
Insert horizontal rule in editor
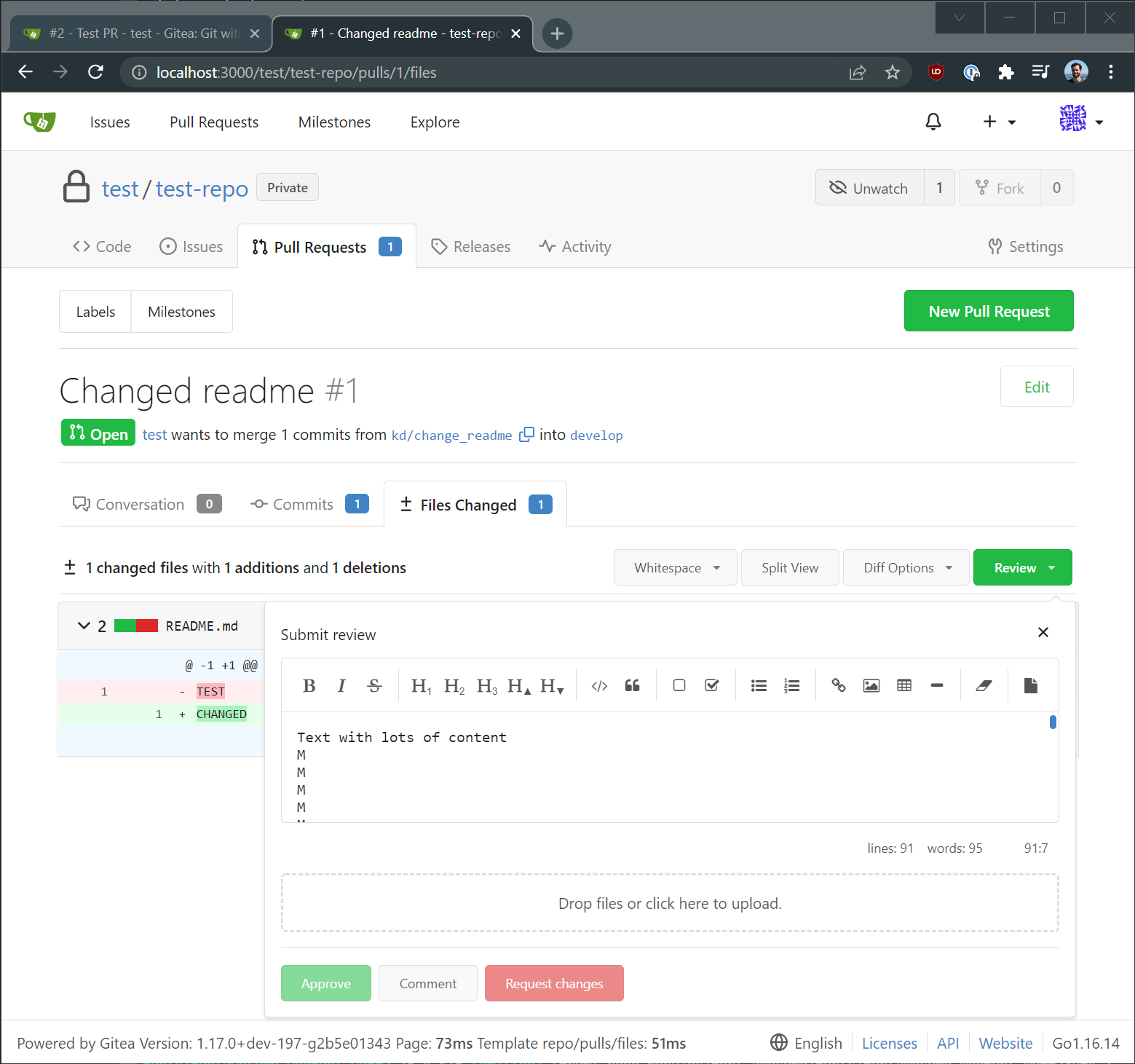937,685
